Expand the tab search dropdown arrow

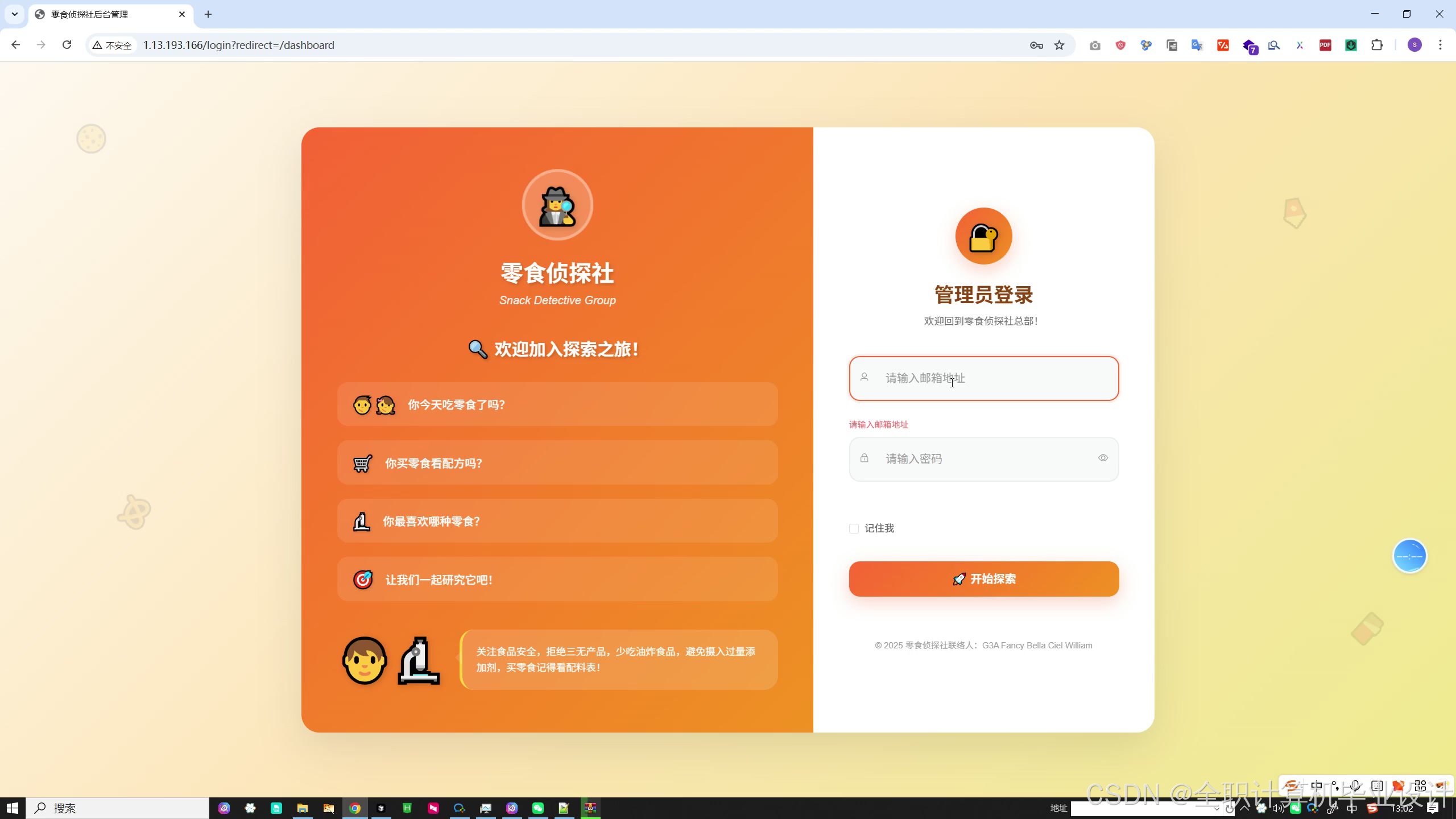(x=14, y=14)
